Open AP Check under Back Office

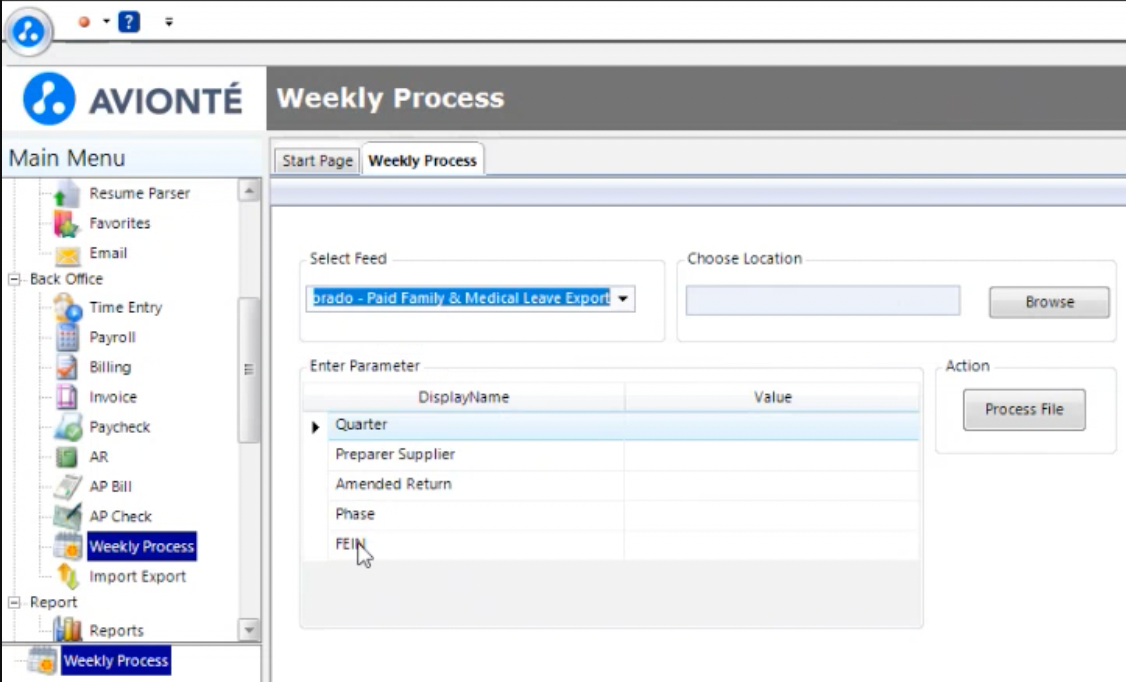tap(120, 516)
